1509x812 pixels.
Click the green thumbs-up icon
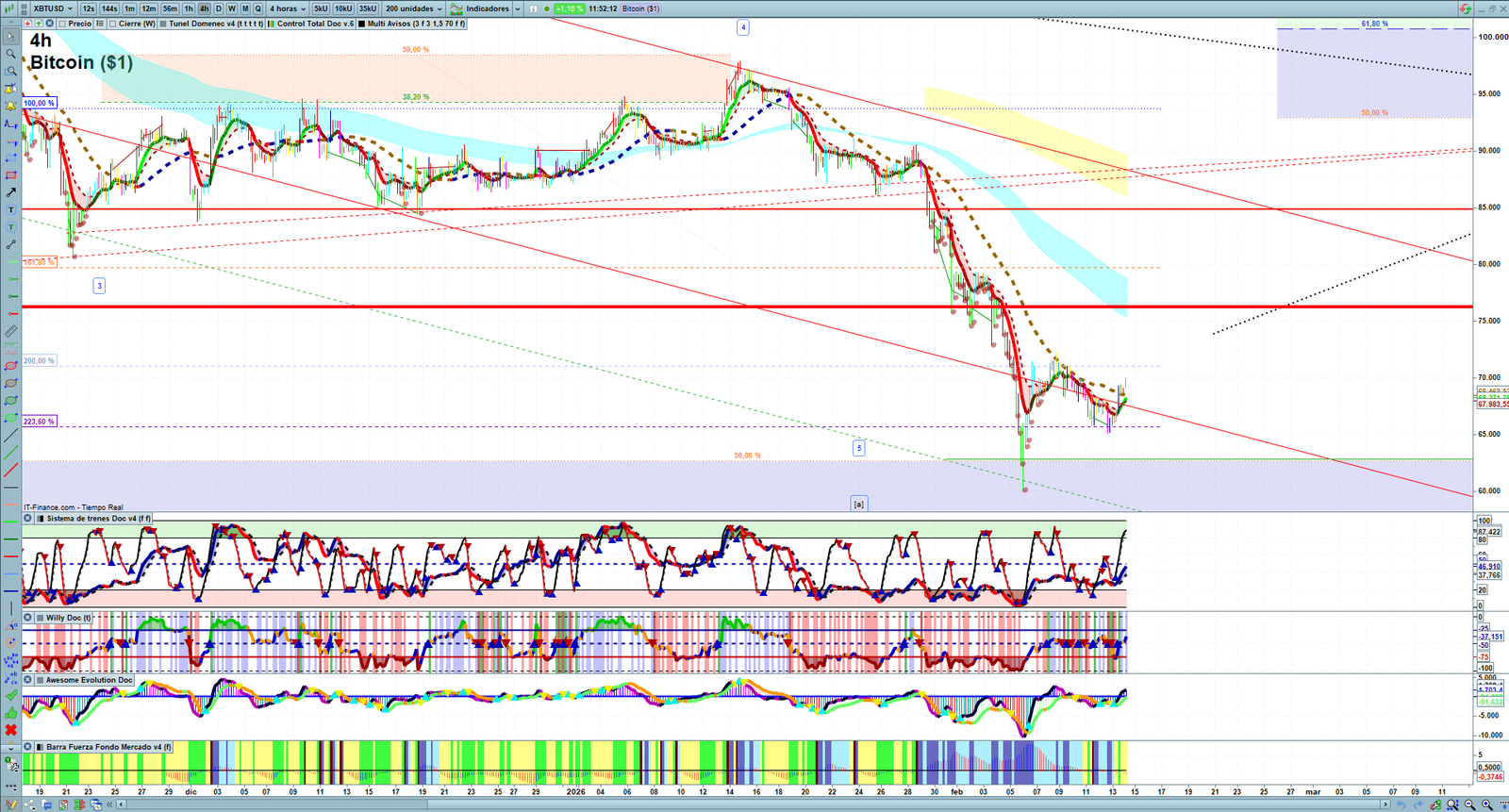click(x=11, y=713)
